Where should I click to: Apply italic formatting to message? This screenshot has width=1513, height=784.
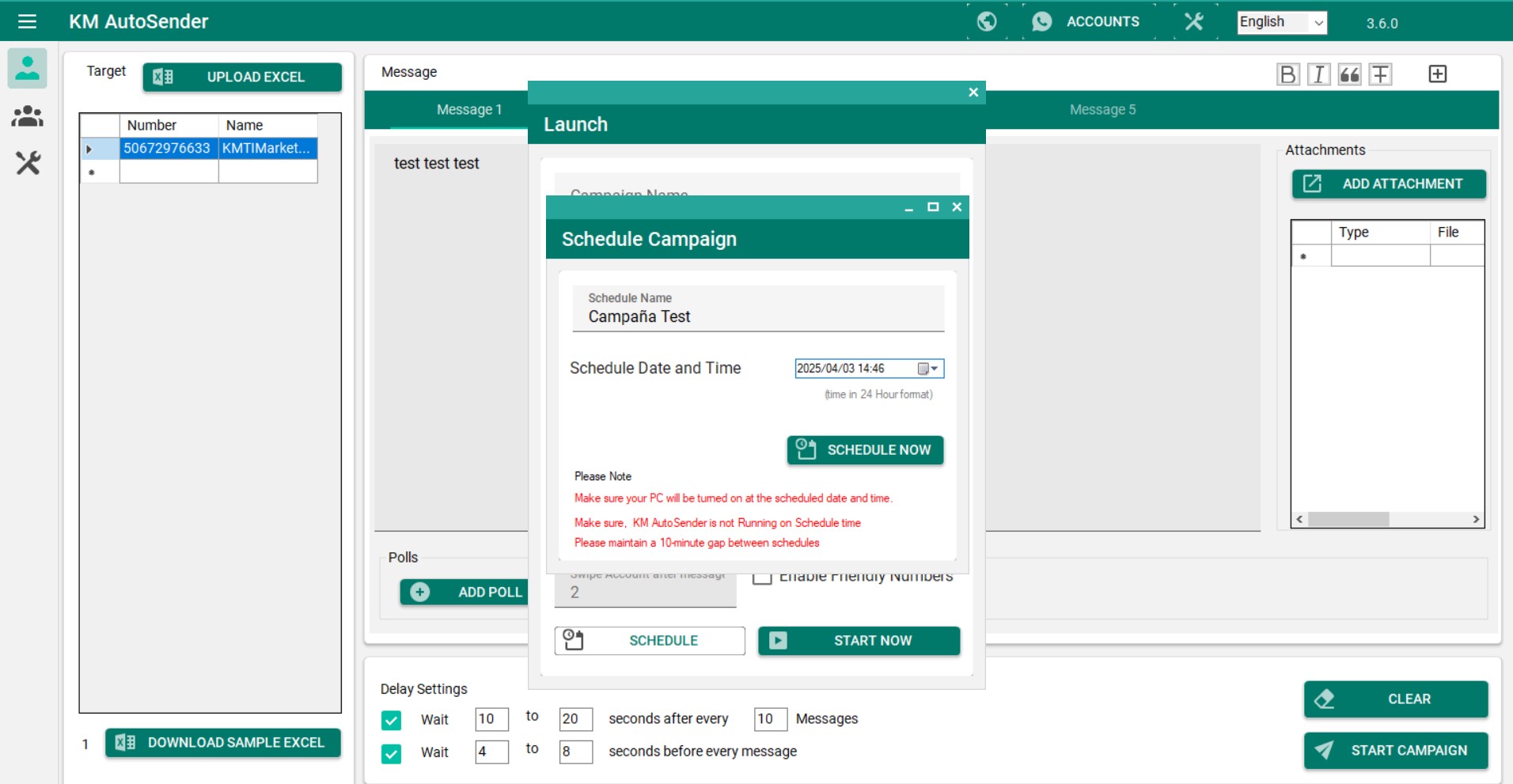click(1318, 74)
